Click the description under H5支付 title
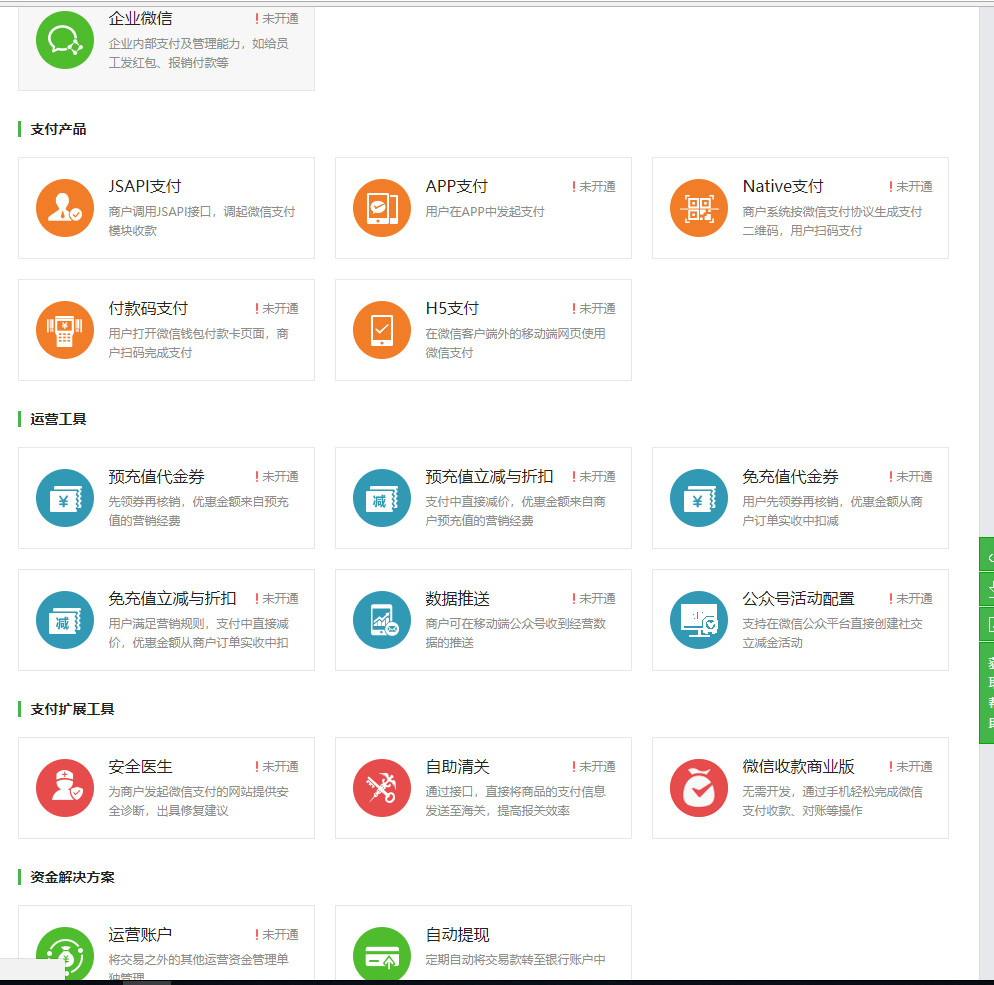Viewport: 994px width, 985px height. point(515,343)
